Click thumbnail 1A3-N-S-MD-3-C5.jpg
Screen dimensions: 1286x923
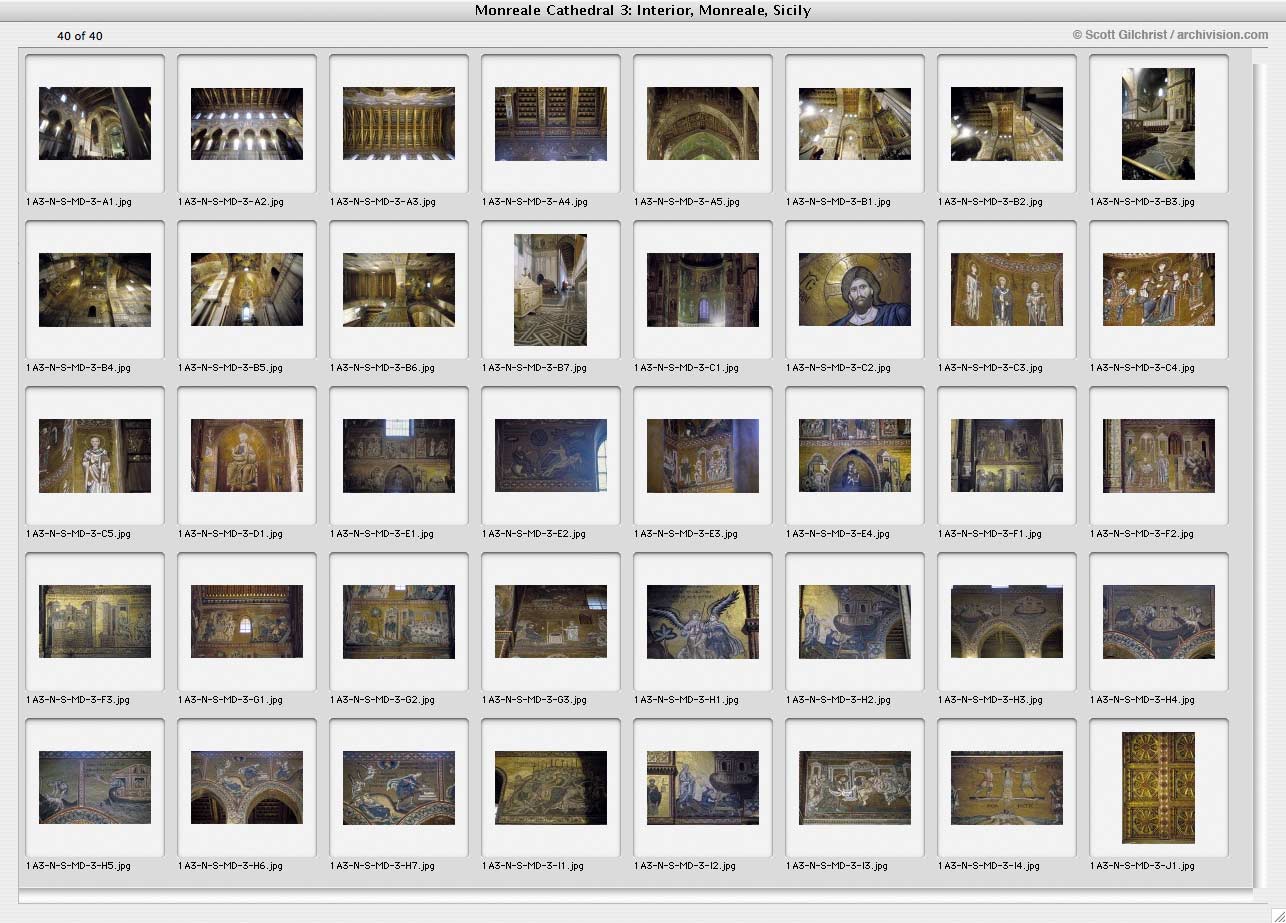click(x=95, y=455)
